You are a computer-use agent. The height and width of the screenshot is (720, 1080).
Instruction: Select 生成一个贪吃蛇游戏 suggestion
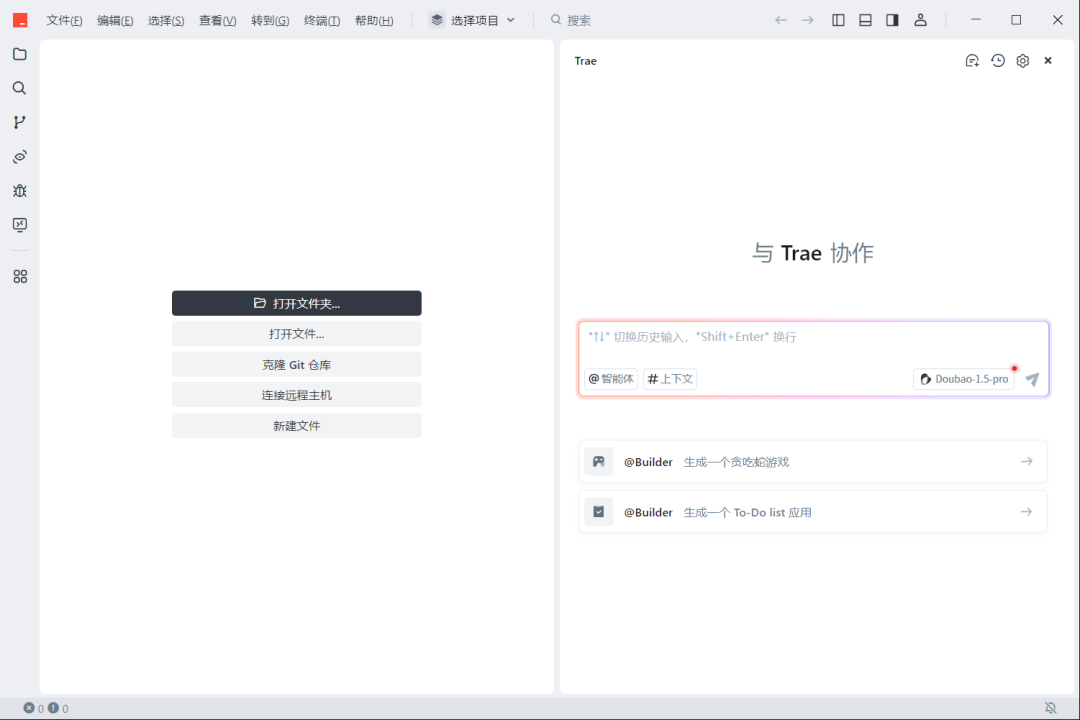(x=813, y=462)
